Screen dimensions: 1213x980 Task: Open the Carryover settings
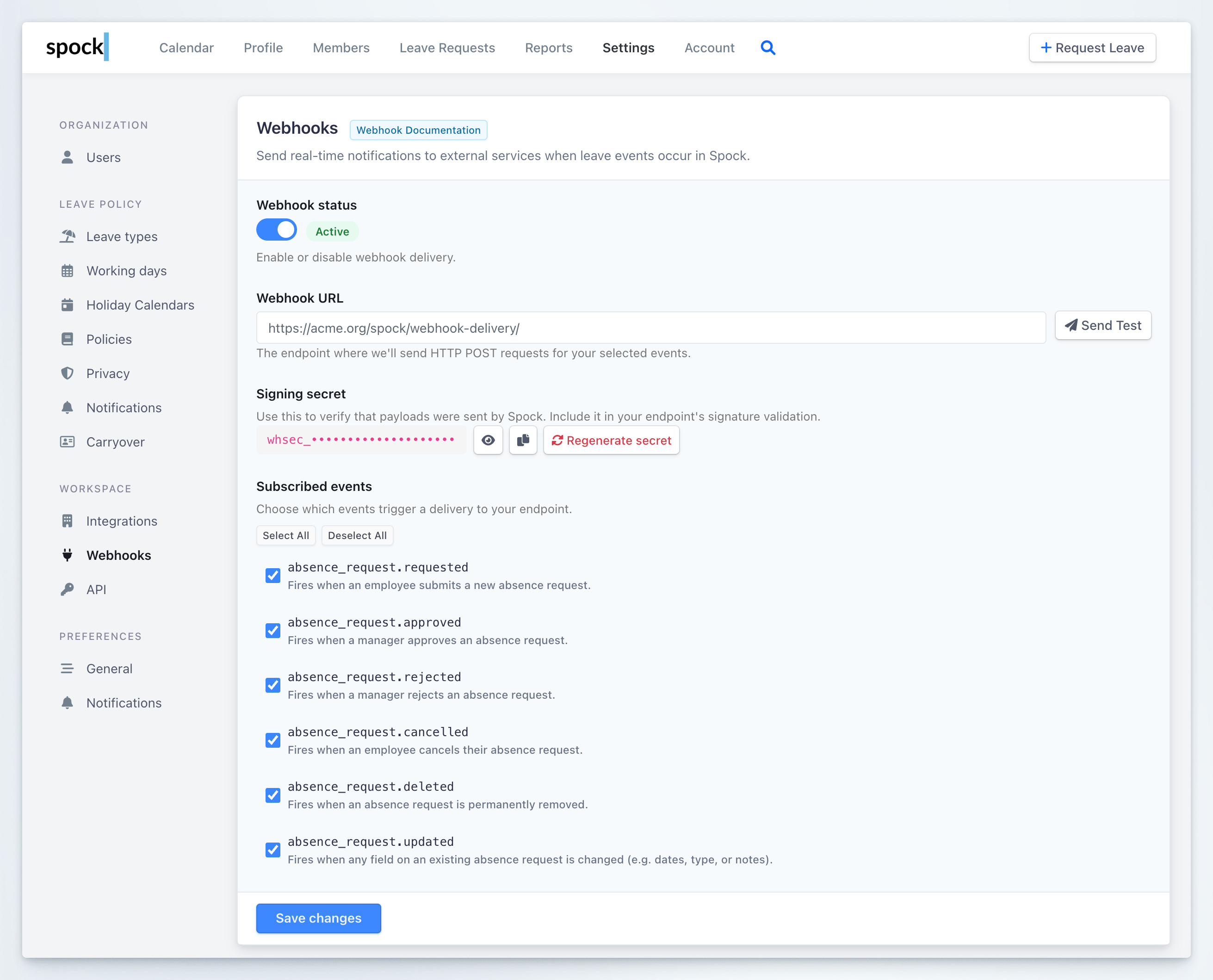(x=115, y=442)
